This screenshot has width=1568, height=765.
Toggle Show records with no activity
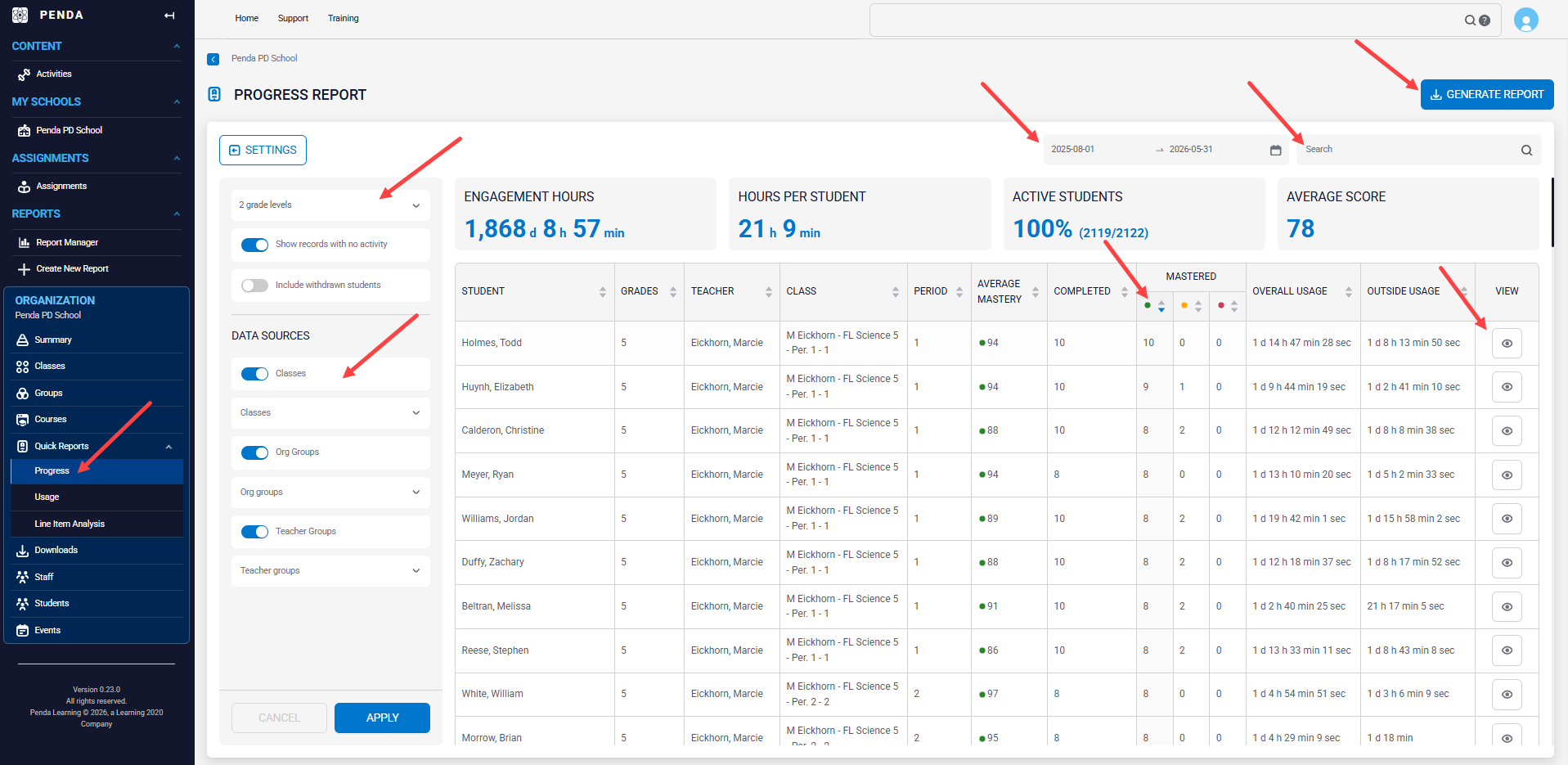pyautogui.click(x=254, y=245)
